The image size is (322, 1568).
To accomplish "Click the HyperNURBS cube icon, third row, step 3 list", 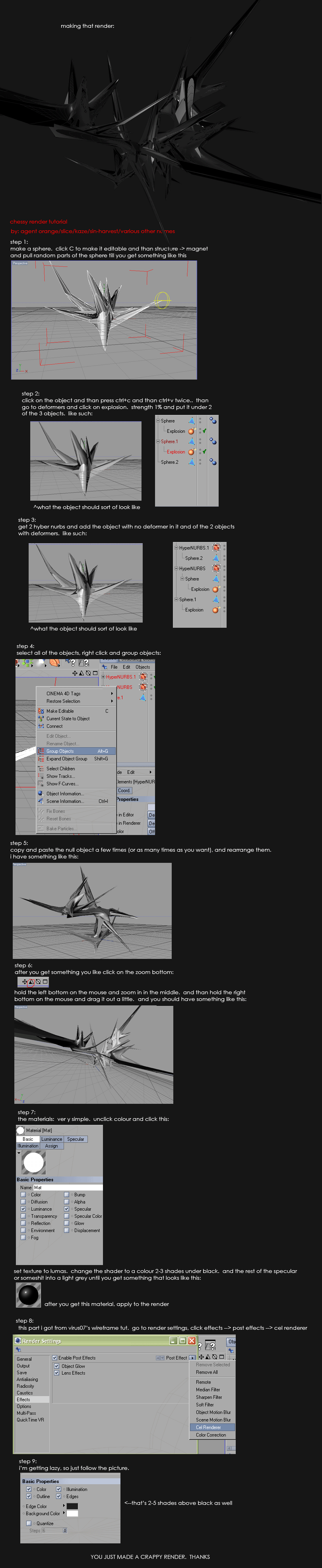I will click(216, 569).
